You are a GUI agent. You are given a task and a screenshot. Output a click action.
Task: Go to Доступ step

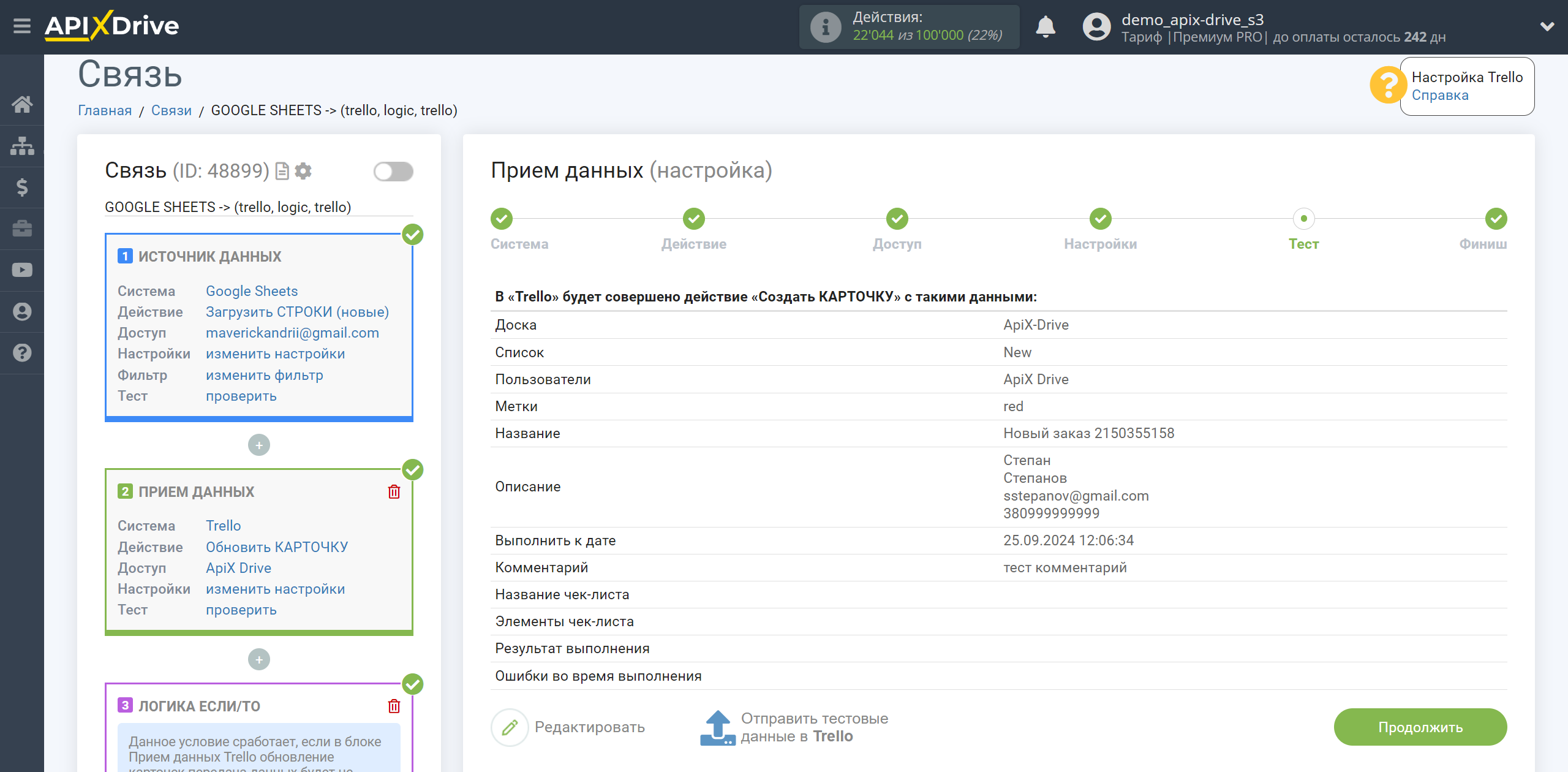point(897,219)
